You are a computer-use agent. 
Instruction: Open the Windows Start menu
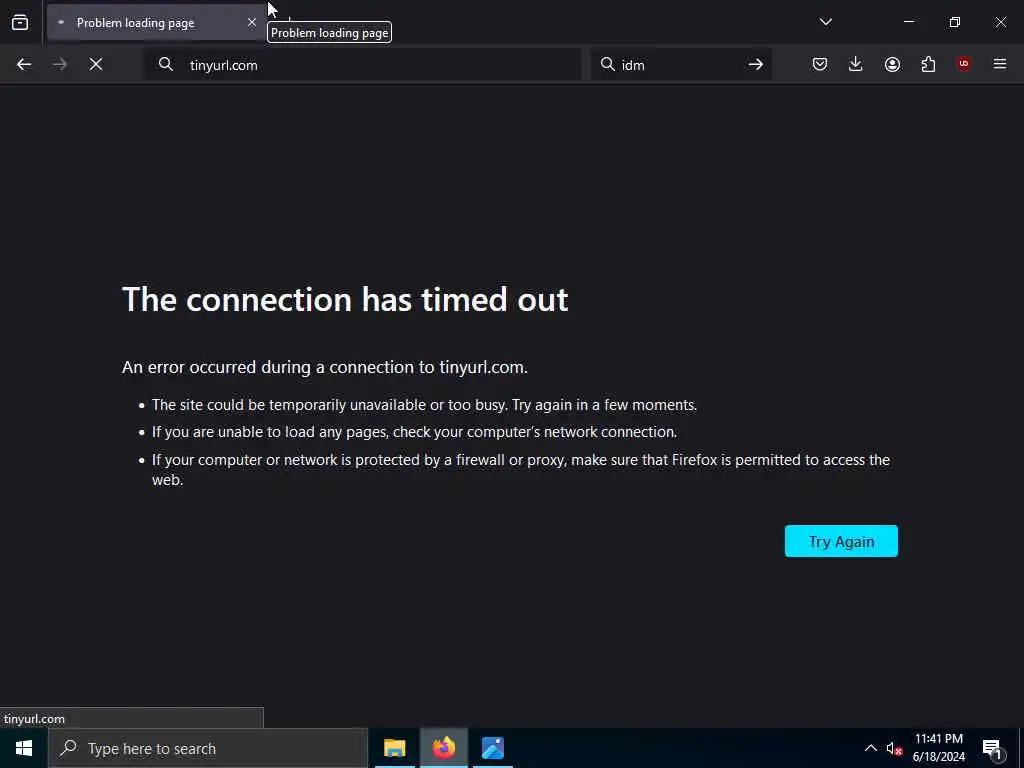coord(24,748)
